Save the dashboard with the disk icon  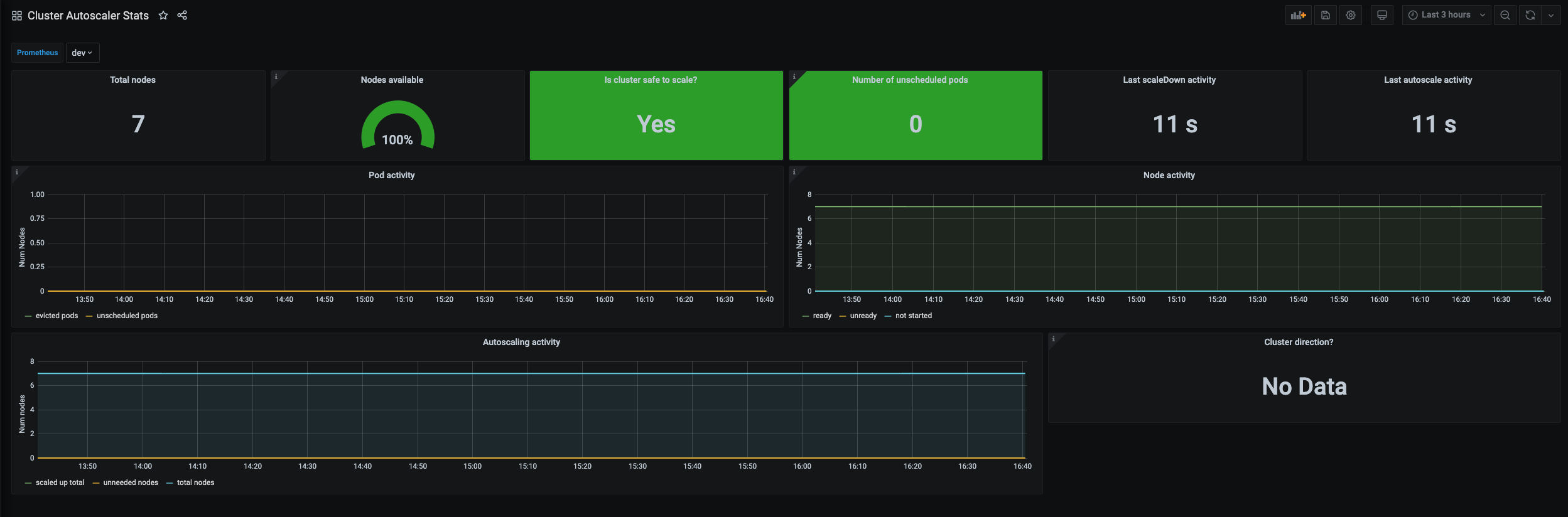1325,15
